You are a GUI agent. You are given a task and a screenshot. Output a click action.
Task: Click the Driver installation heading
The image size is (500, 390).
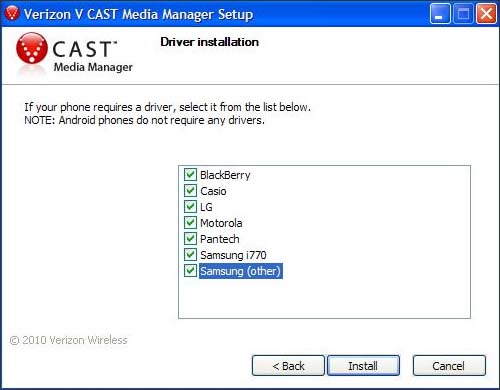pyautogui.click(x=210, y=42)
